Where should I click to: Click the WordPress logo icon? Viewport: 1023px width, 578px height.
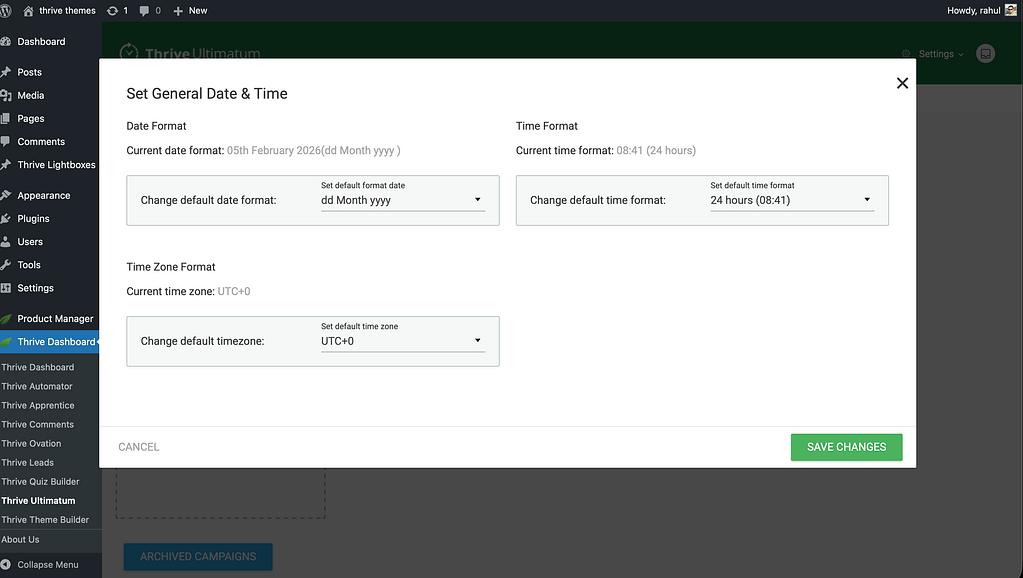(x=8, y=10)
